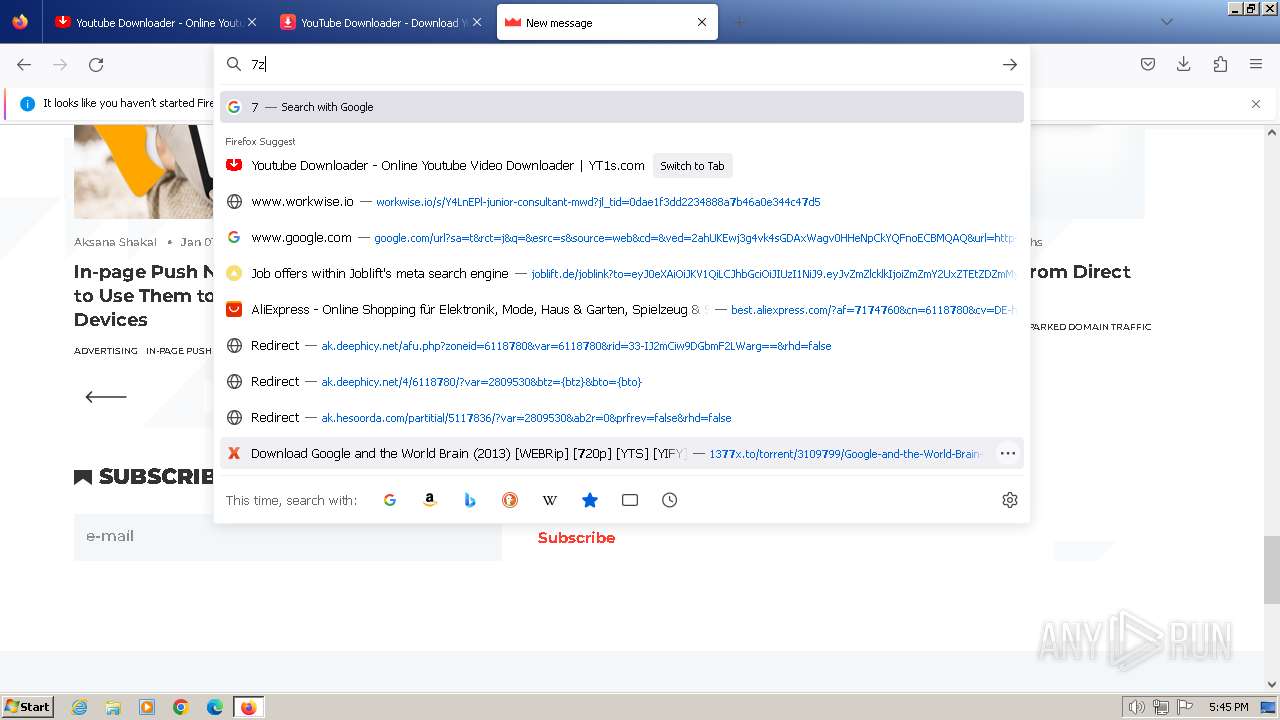Open the Action Center flag icon in tray

point(1185,707)
